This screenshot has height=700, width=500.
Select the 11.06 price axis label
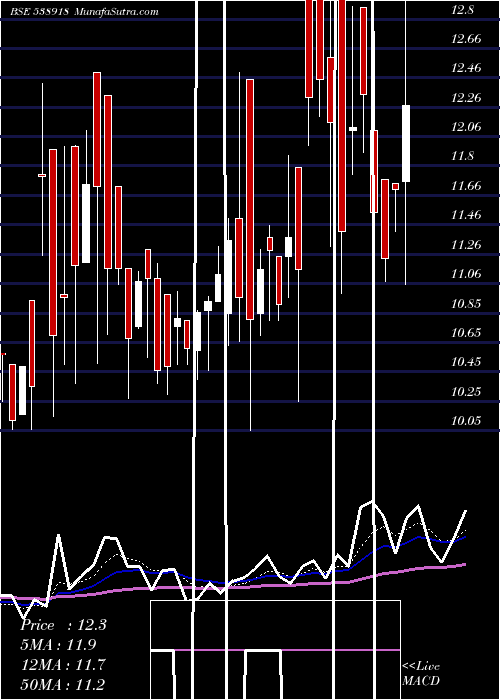(x=466, y=274)
